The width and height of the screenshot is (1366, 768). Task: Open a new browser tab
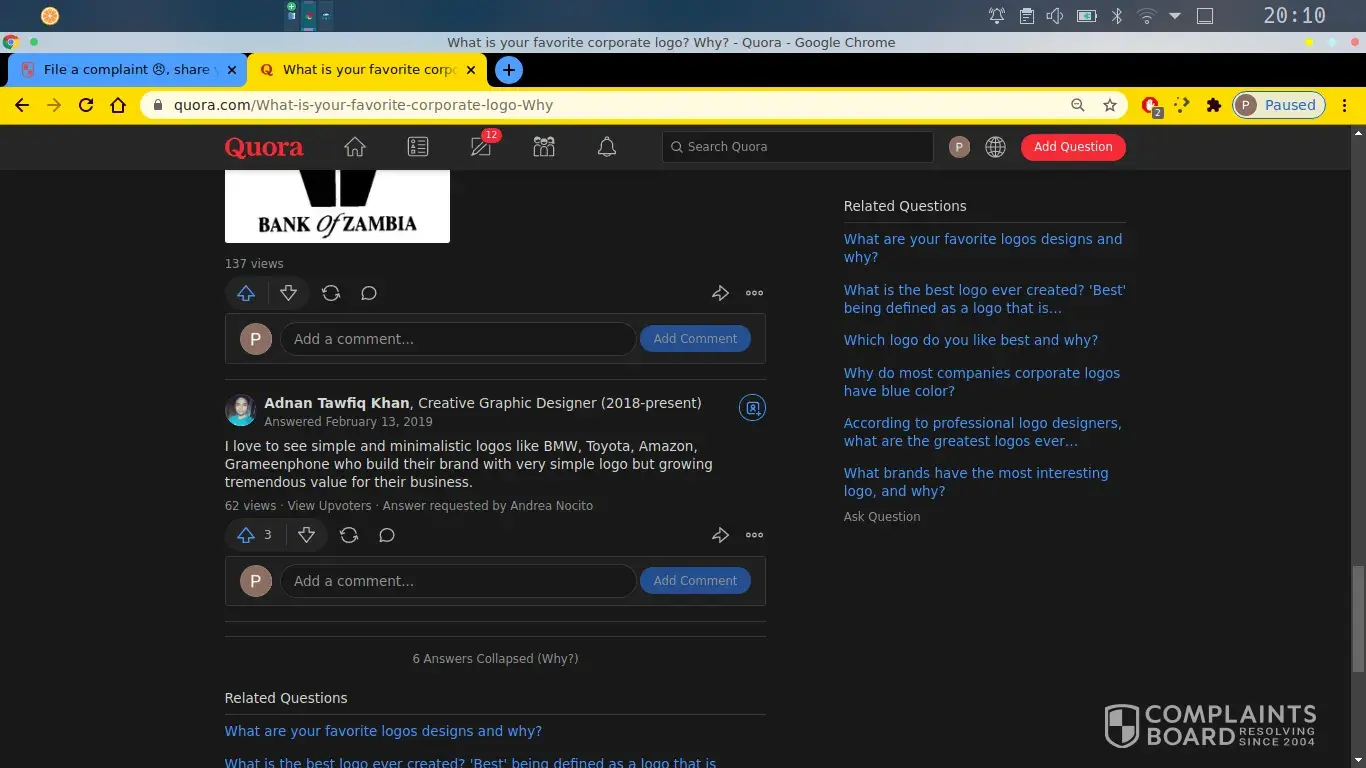click(509, 70)
